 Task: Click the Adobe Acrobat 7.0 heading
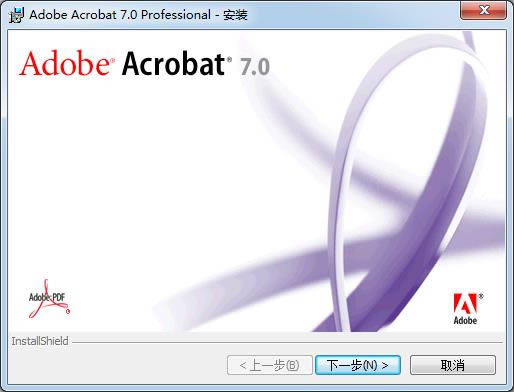tap(144, 63)
